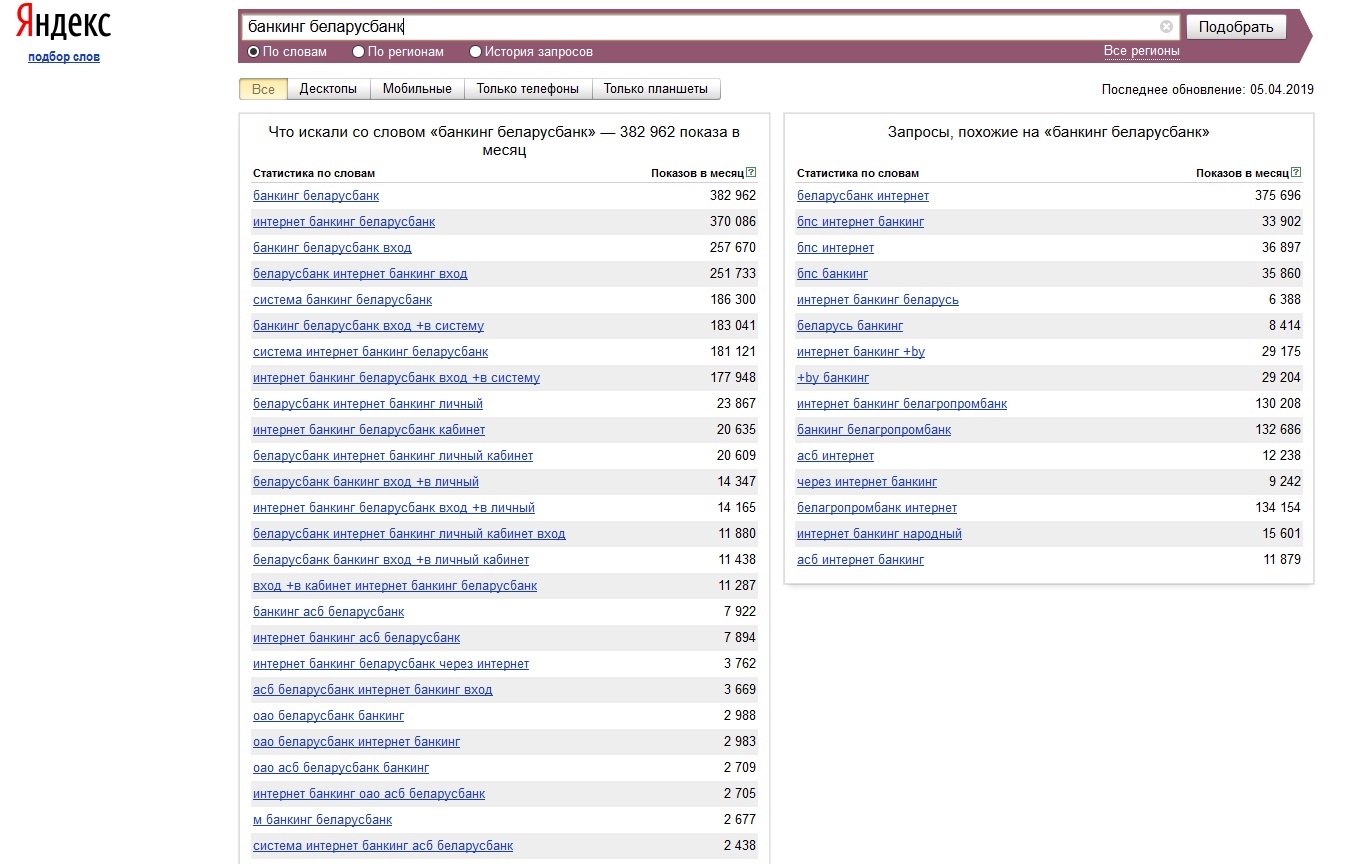Open similar query 'белагропромбанк интернет'
The width and height of the screenshot is (1350, 864).
(x=877, y=508)
